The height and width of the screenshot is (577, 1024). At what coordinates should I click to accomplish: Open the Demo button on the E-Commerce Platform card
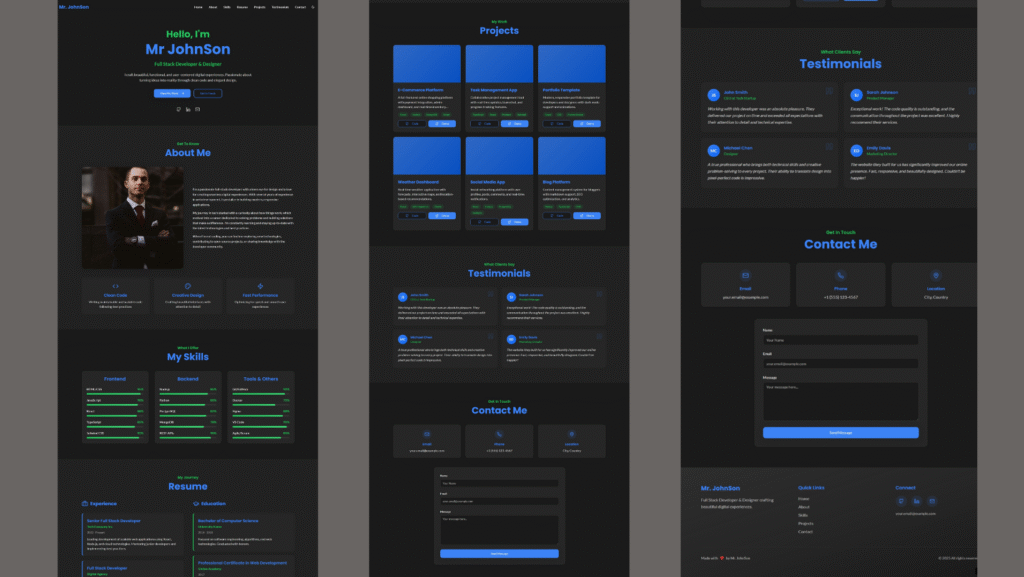442,123
